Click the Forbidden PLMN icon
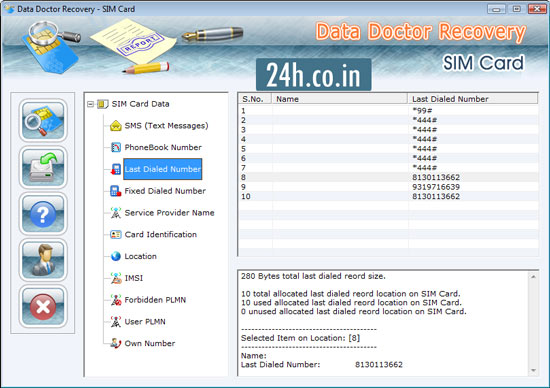 tap(116, 300)
